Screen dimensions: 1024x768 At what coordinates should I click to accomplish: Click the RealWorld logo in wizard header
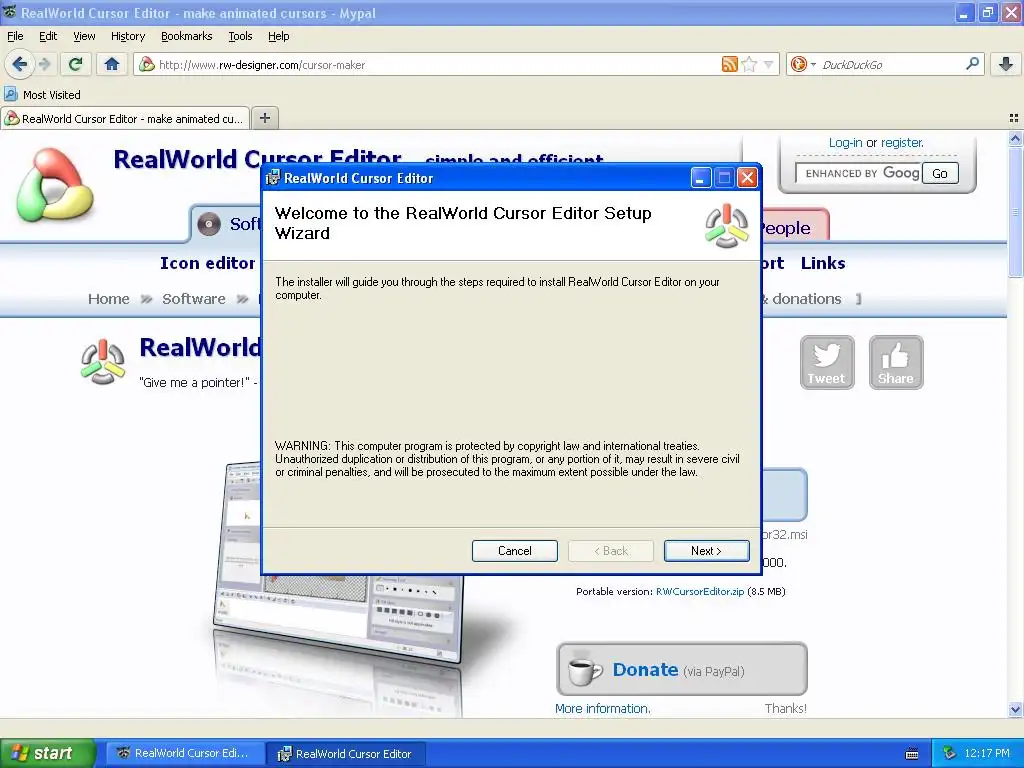(x=726, y=226)
